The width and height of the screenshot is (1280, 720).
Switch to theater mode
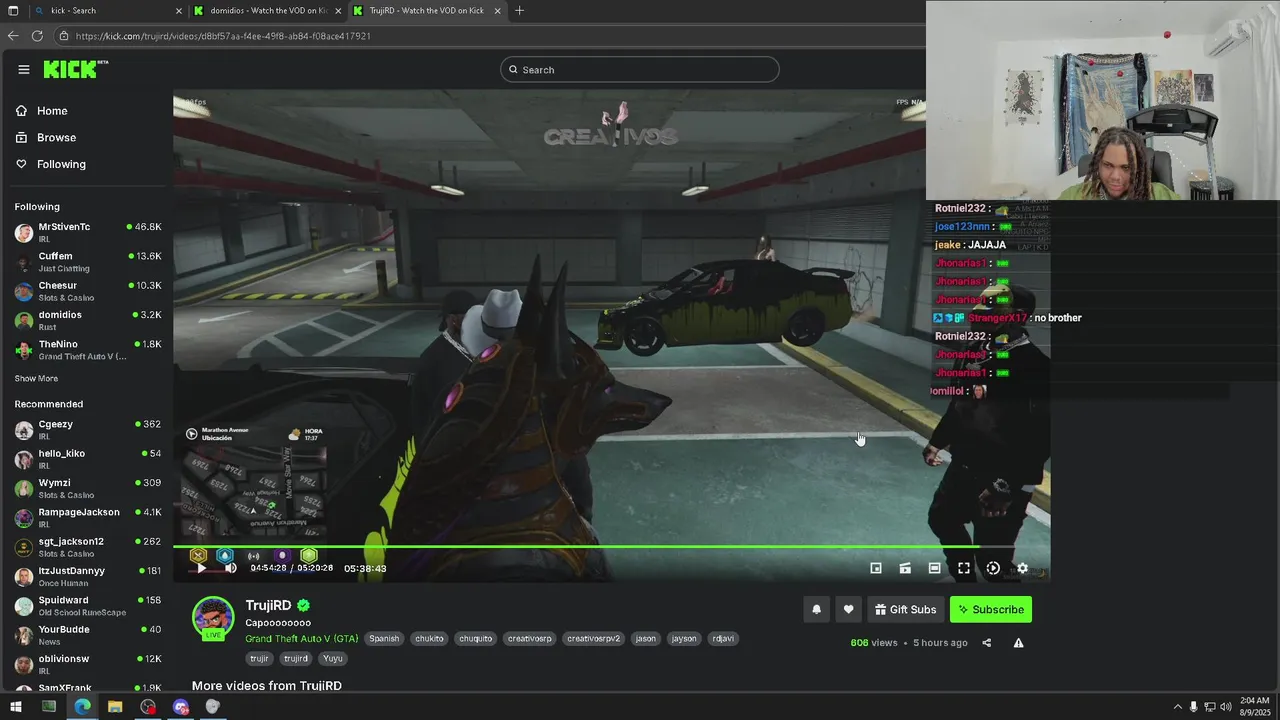(934, 568)
